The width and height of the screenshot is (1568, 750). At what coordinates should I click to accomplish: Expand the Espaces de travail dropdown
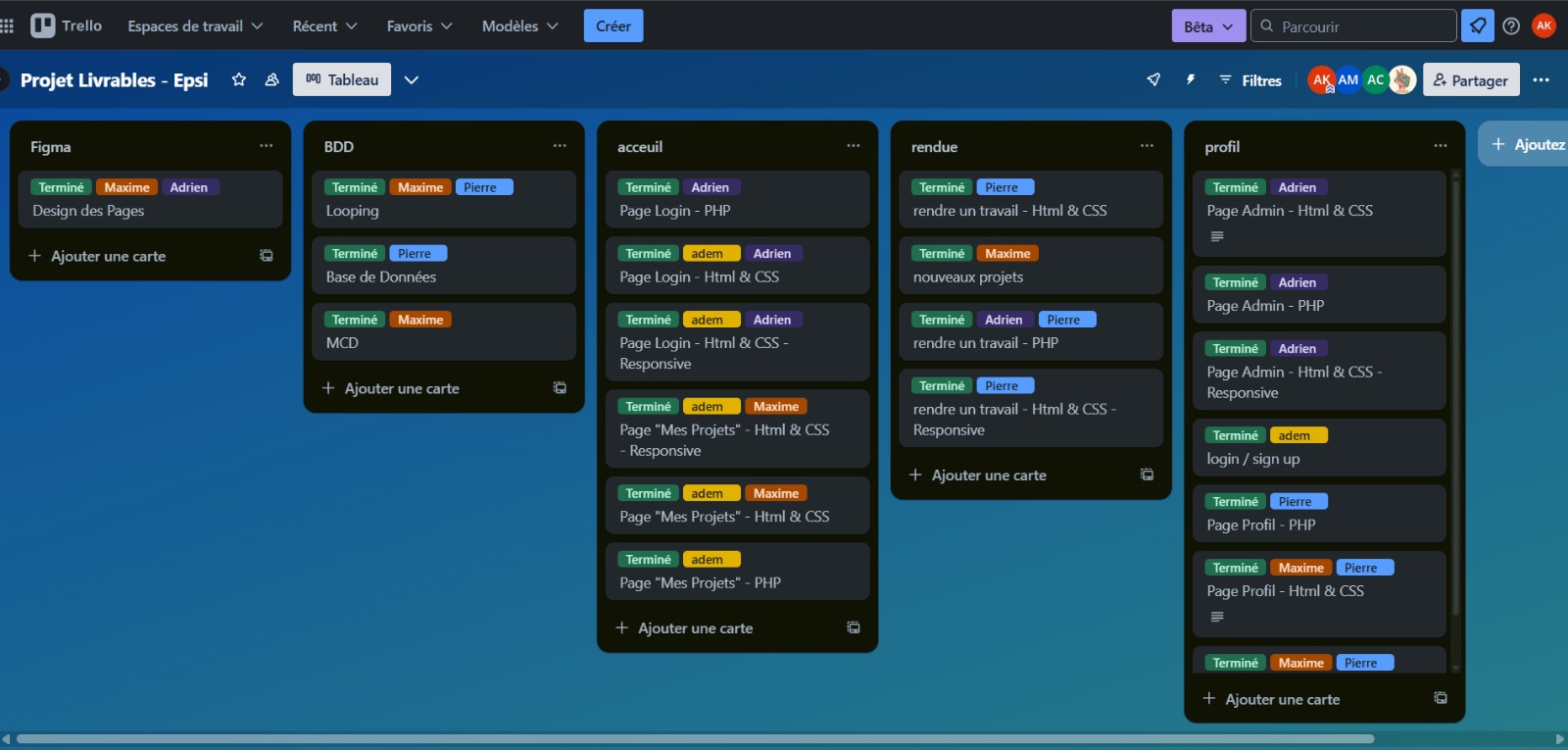click(x=195, y=25)
